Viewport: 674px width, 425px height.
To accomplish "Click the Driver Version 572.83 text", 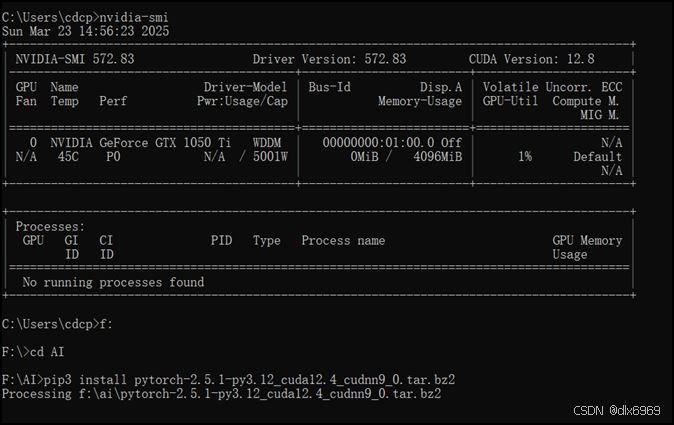I will [x=329, y=59].
